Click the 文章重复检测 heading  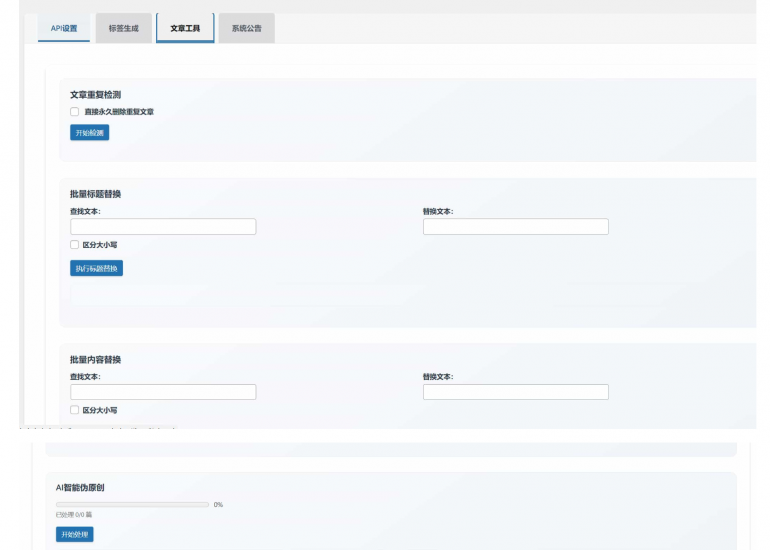pyautogui.click(x=95, y=95)
